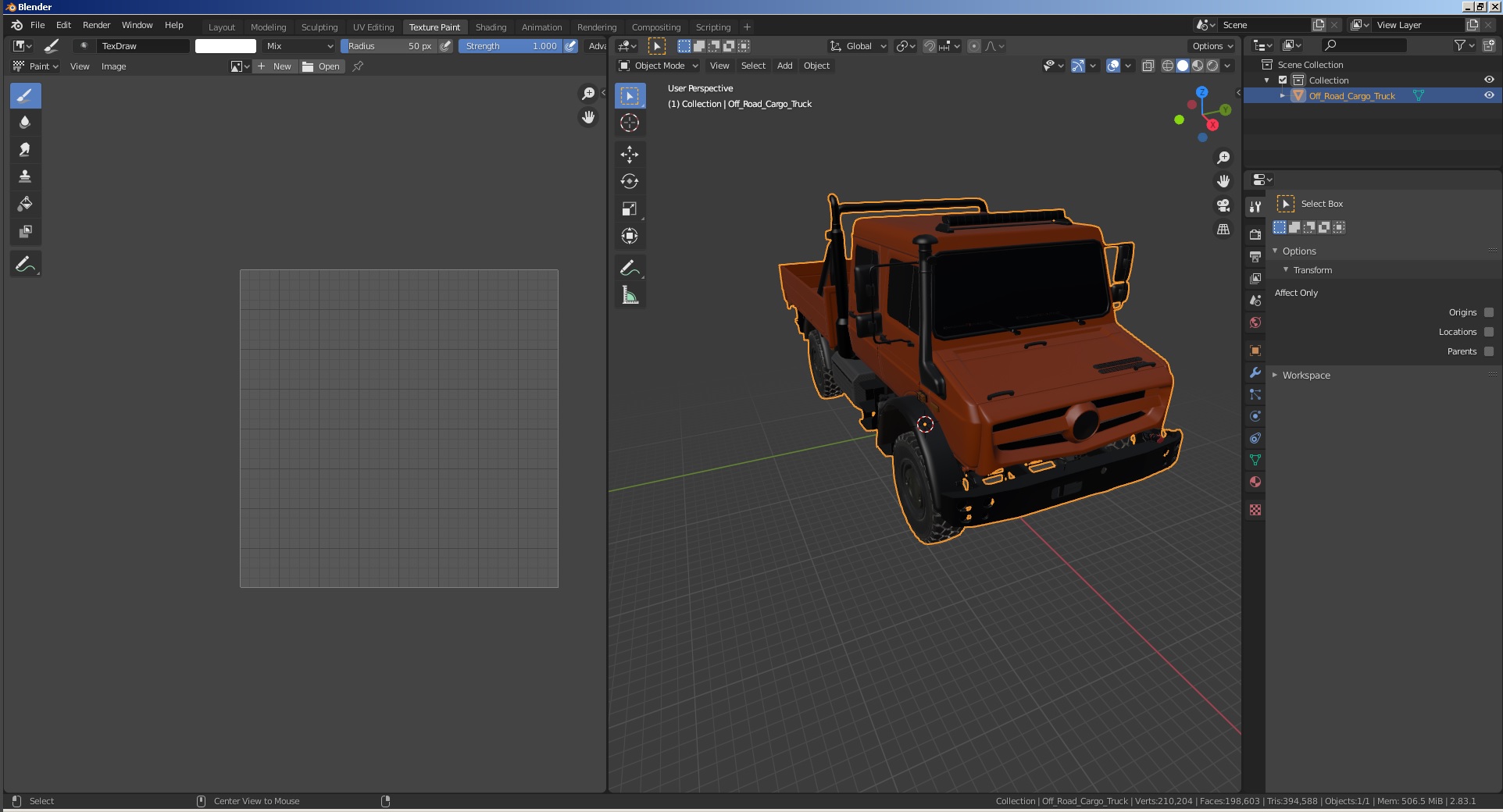Viewport: 1503px width, 812px height.
Task: Open the Paint mode dropdown
Action: point(37,66)
